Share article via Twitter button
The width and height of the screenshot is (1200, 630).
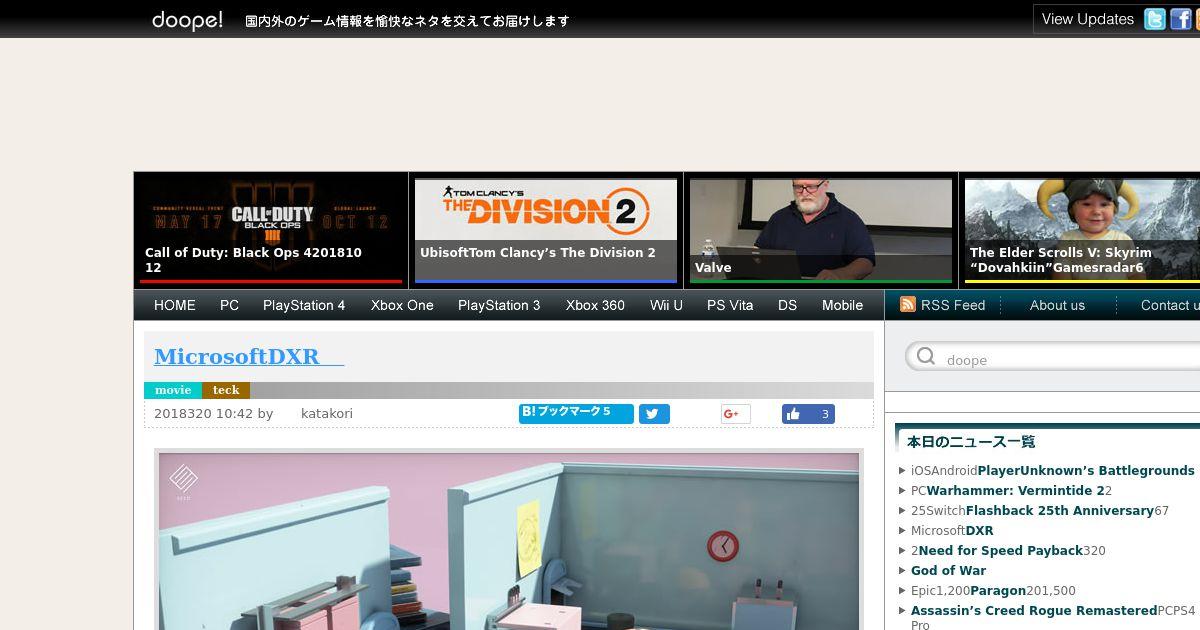(654, 414)
